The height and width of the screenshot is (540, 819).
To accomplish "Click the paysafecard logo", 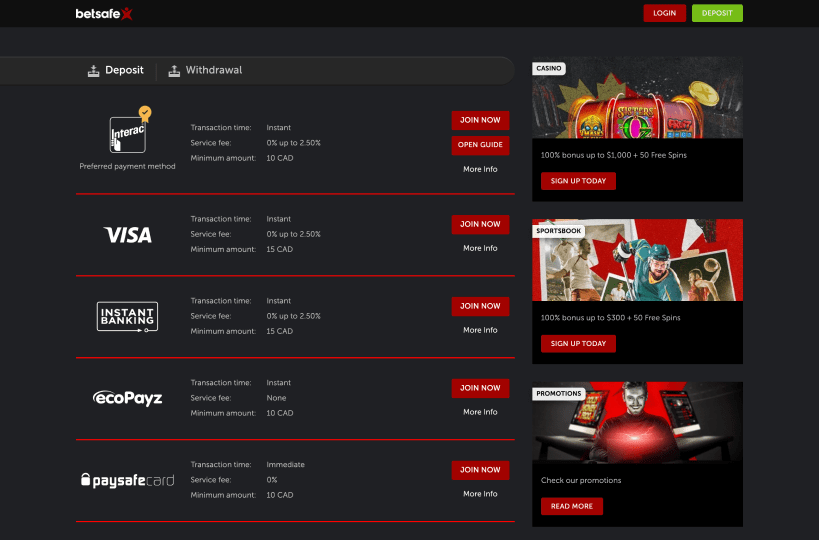I will pos(127,480).
